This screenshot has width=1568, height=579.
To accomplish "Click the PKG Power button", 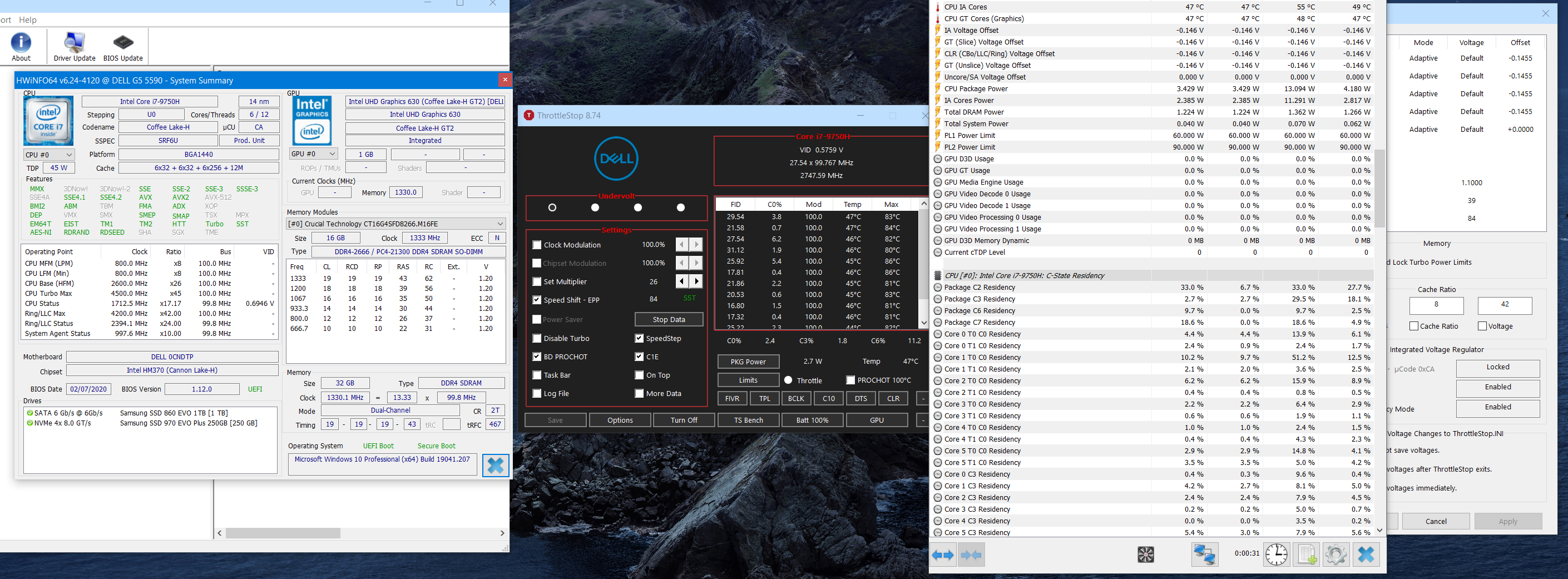I will 748,362.
